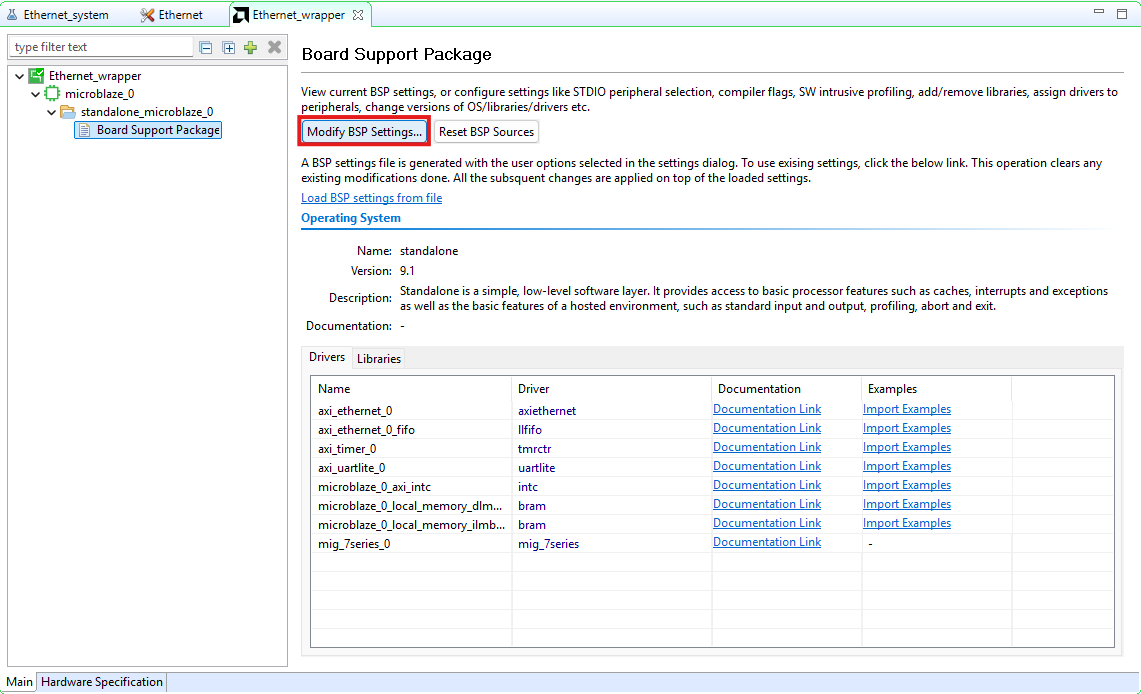Open Load BSP settings from file link
This screenshot has height=694, width=1141.
pyautogui.click(x=371, y=198)
